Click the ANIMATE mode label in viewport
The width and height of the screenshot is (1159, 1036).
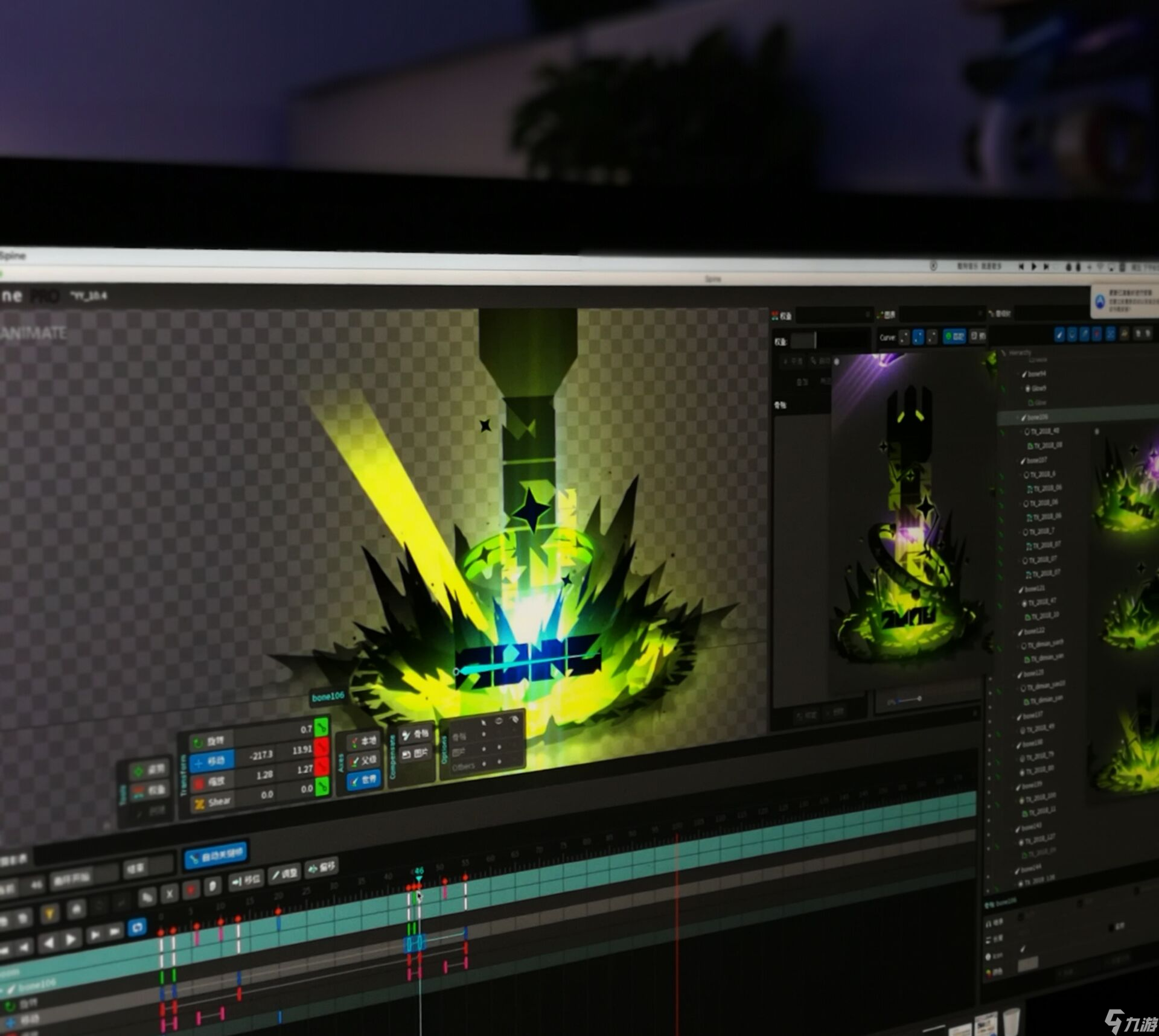coord(33,333)
